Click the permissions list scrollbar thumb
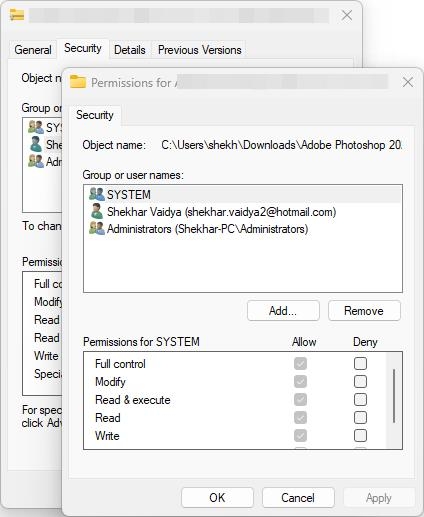424x517 pixels. click(394, 396)
